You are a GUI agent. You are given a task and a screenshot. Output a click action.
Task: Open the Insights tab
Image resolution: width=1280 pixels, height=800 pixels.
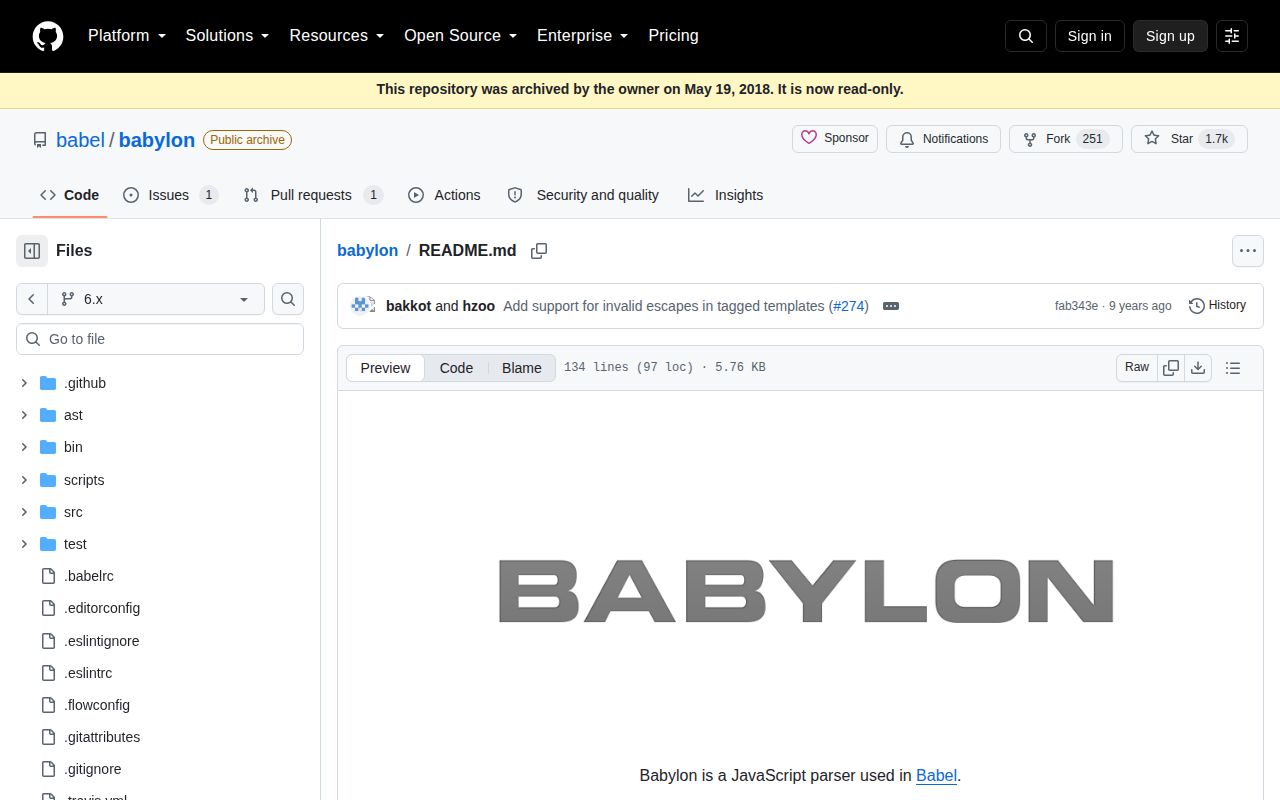click(x=726, y=195)
